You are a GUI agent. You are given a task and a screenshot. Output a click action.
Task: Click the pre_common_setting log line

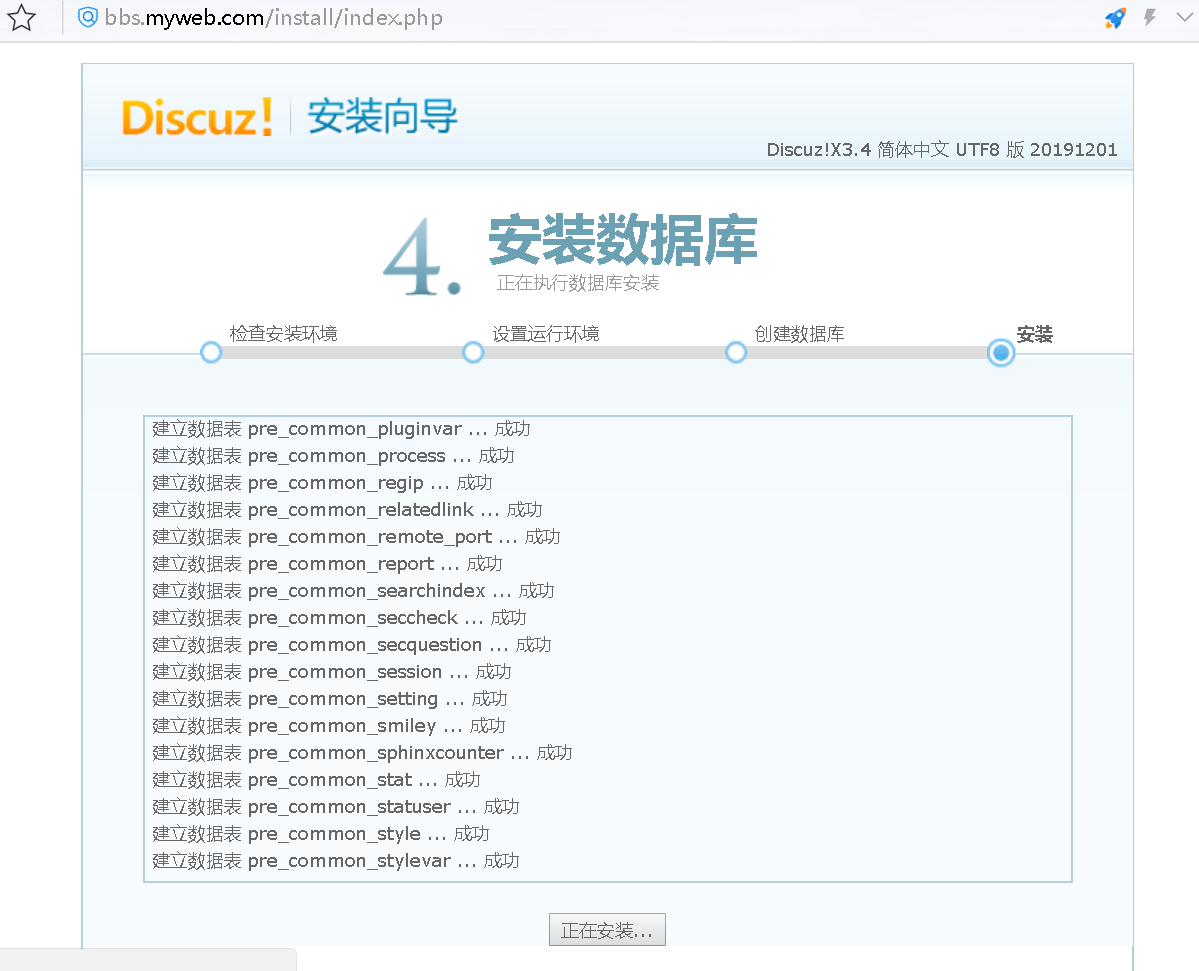point(330,699)
